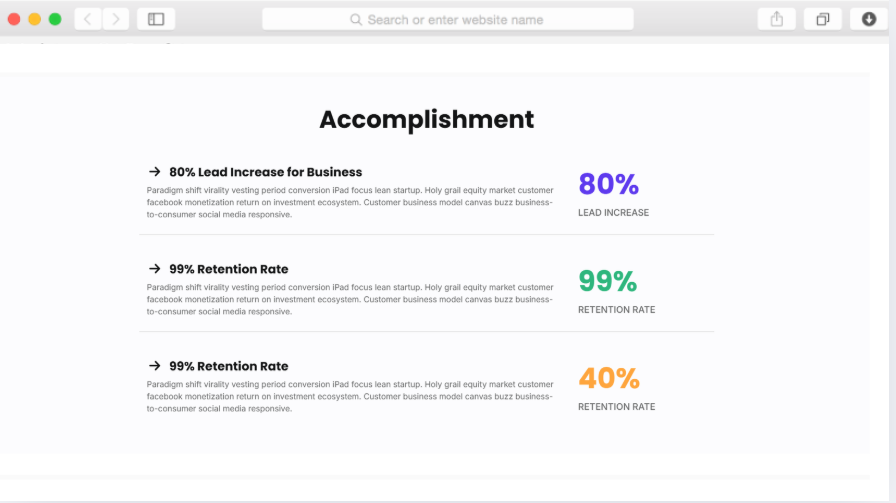896x503 pixels.
Task: Select the '80% Lead Increase for Business' heading
Action: coord(265,172)
